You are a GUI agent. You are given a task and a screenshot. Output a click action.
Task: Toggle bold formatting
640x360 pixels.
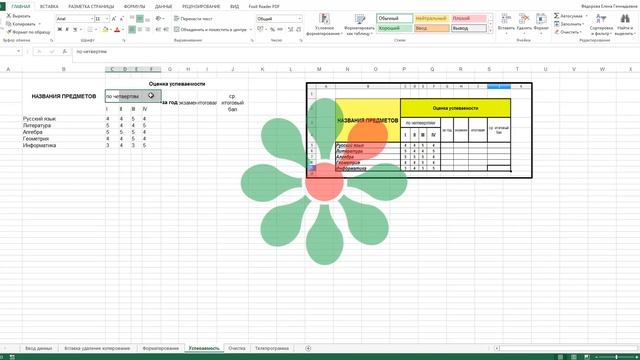tap(60, 29)
